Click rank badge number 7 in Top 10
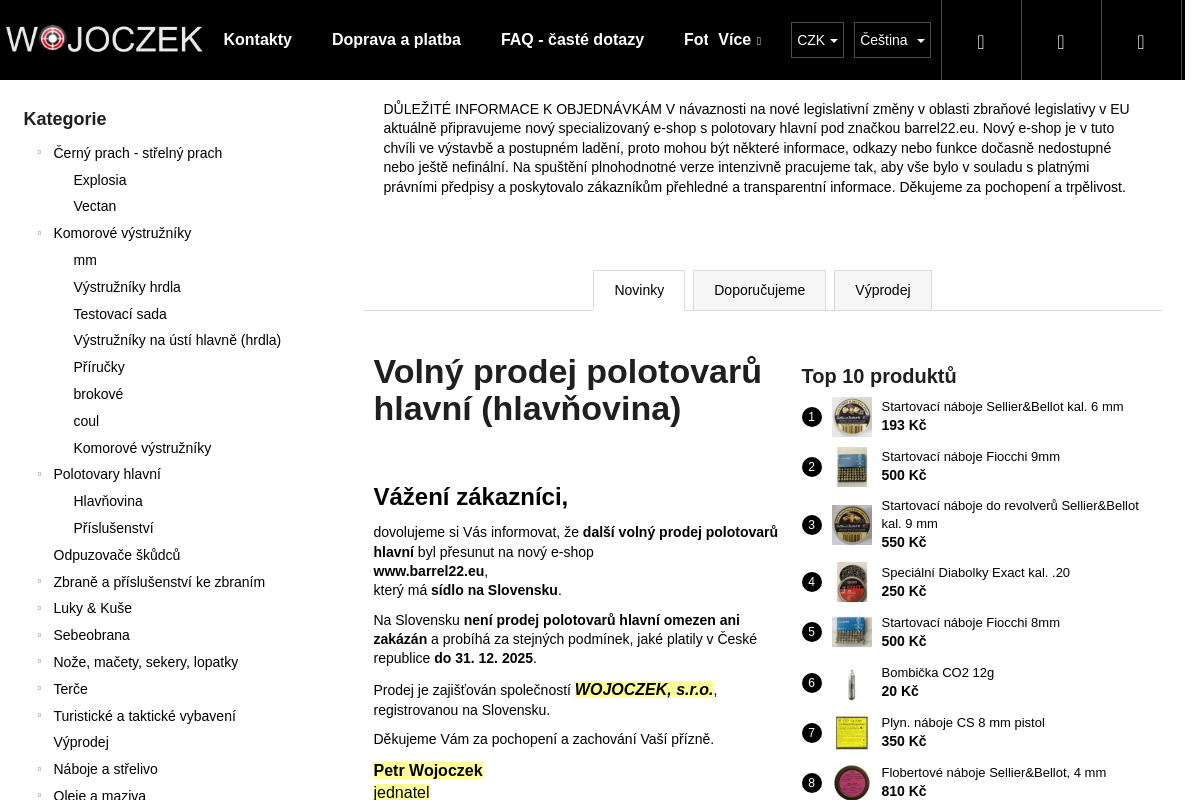This screenshot has height=800, width=1200. [x=811, y=733]
